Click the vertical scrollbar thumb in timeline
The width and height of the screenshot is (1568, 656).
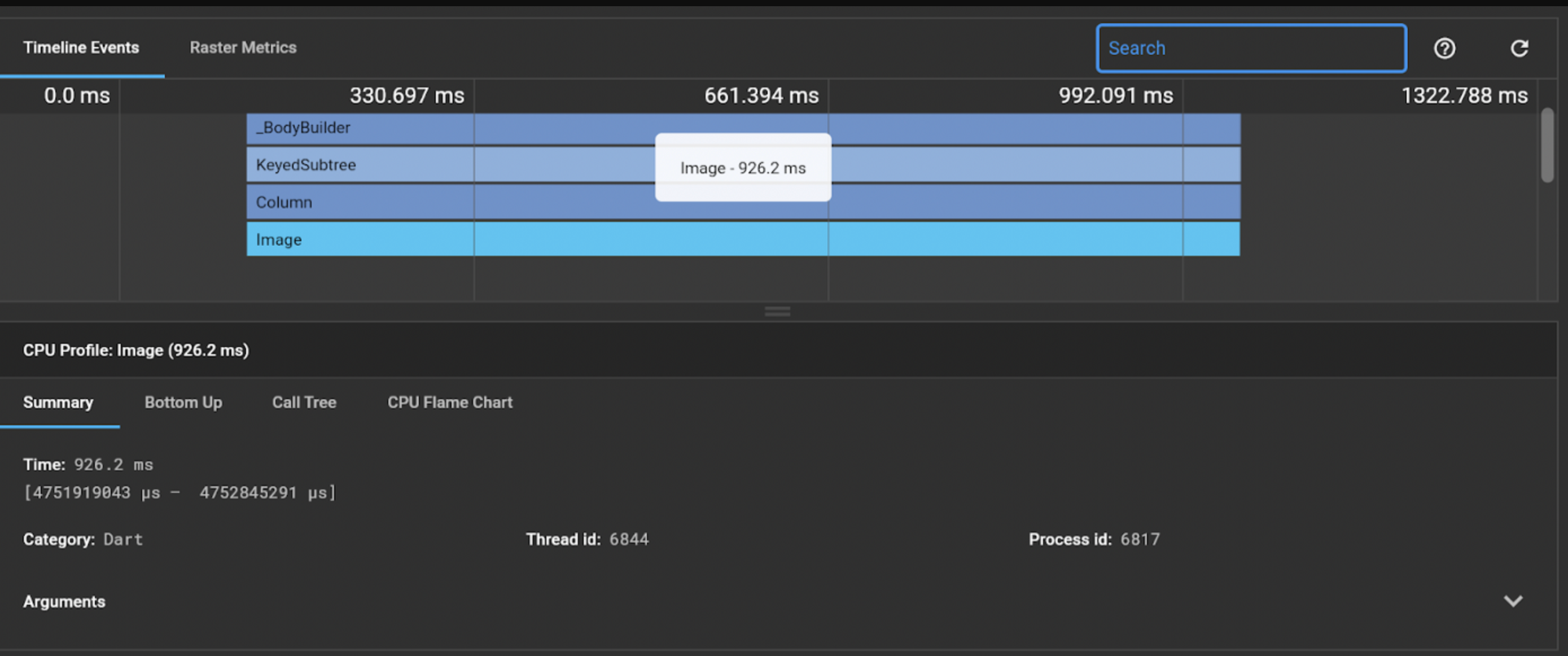click(x=1547, y=145)
